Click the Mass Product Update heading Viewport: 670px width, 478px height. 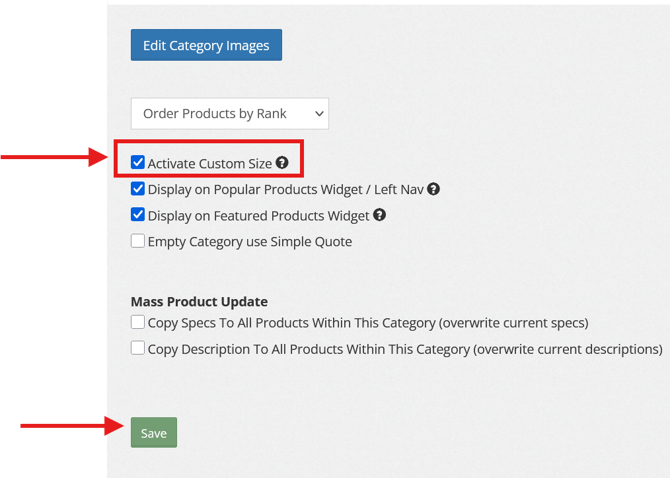tap(199, 301)
